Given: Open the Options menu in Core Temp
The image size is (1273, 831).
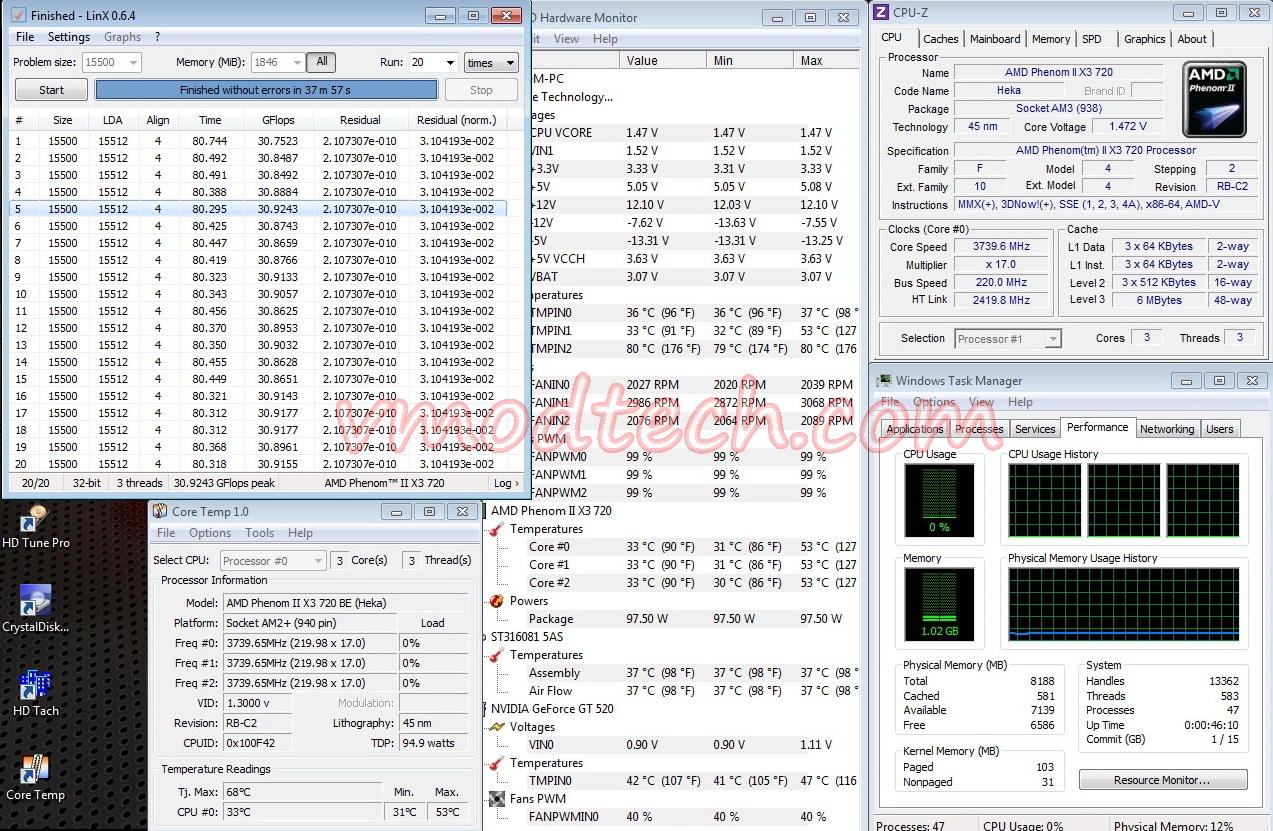Looking at the screenshot, I should point(210,533).
